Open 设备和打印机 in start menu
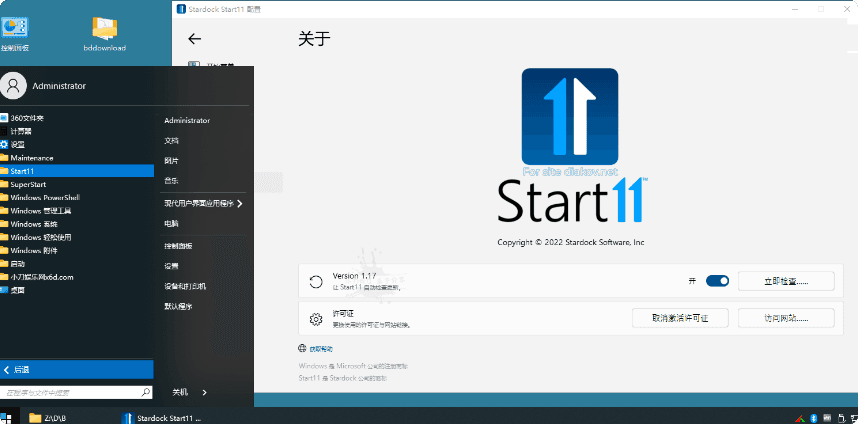Screen dimensions: 858x424 click(x=185, y=286)
